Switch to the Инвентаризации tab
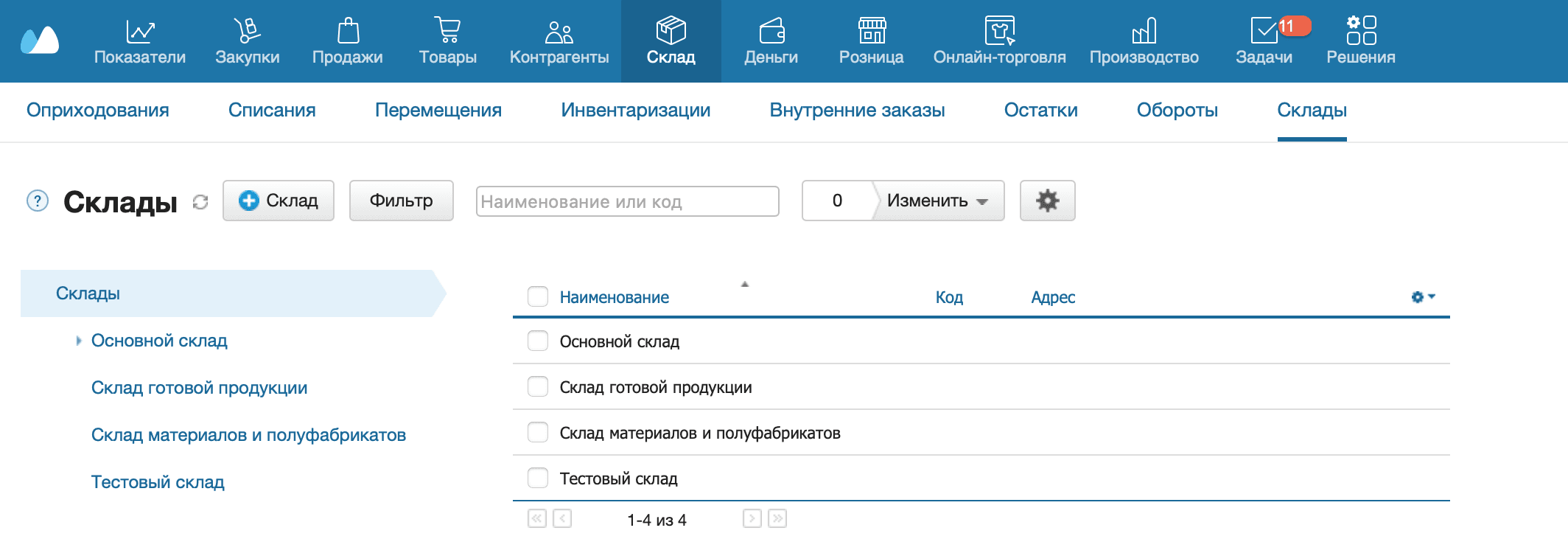This screenshot has height=553, width=1568. 636,111
